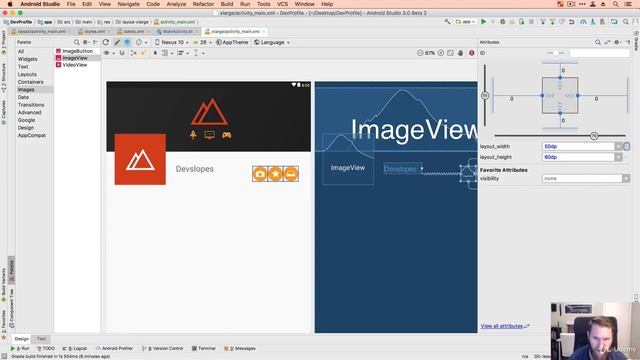Open Version Control tool window
The width and height of the screenshot is (640, 360).
[x=162, y=349]
